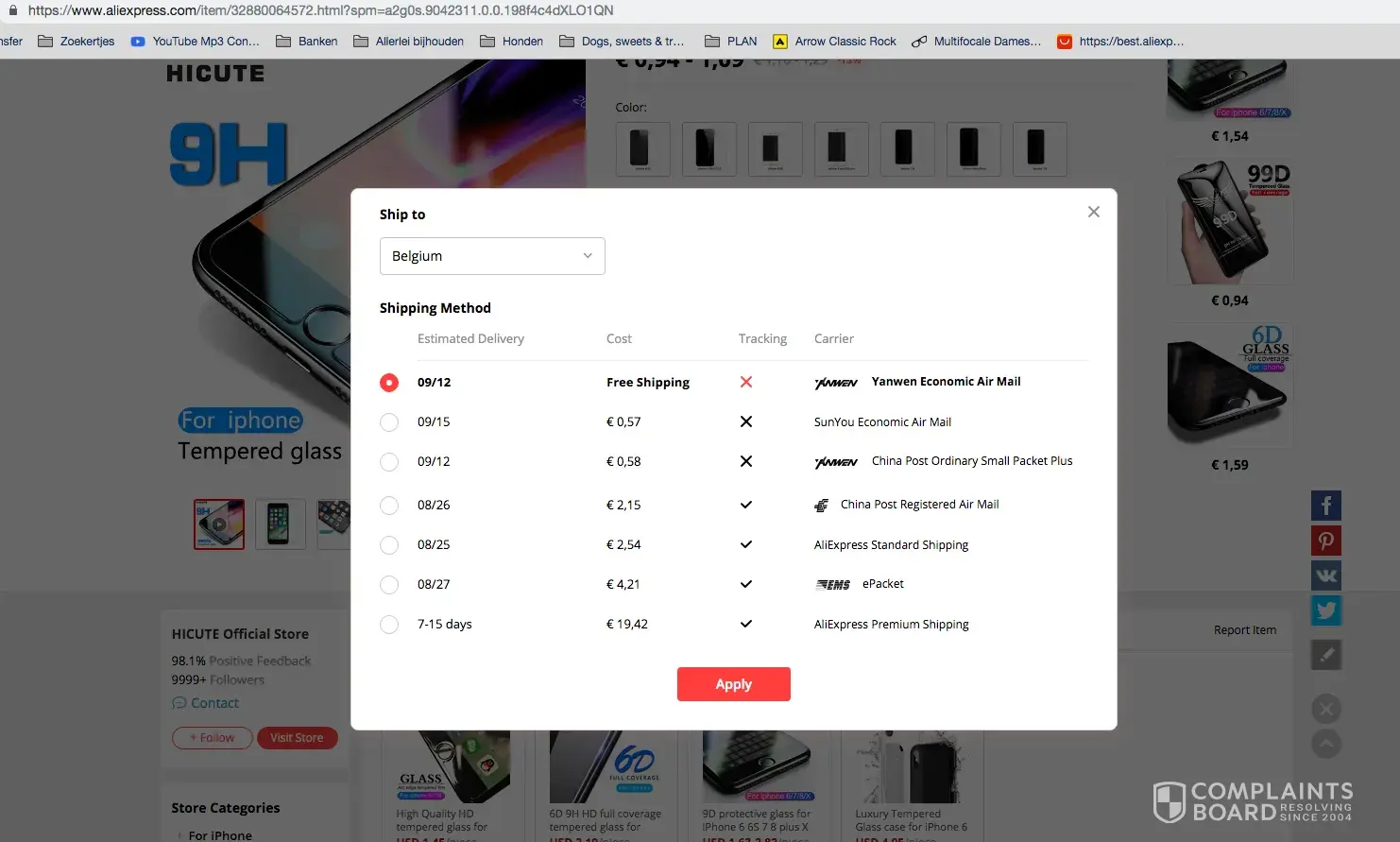The width and height of the screenshot is (1400, 842).
Task: Click the Contact chat icon for store
Action: (x=179, y=703)
